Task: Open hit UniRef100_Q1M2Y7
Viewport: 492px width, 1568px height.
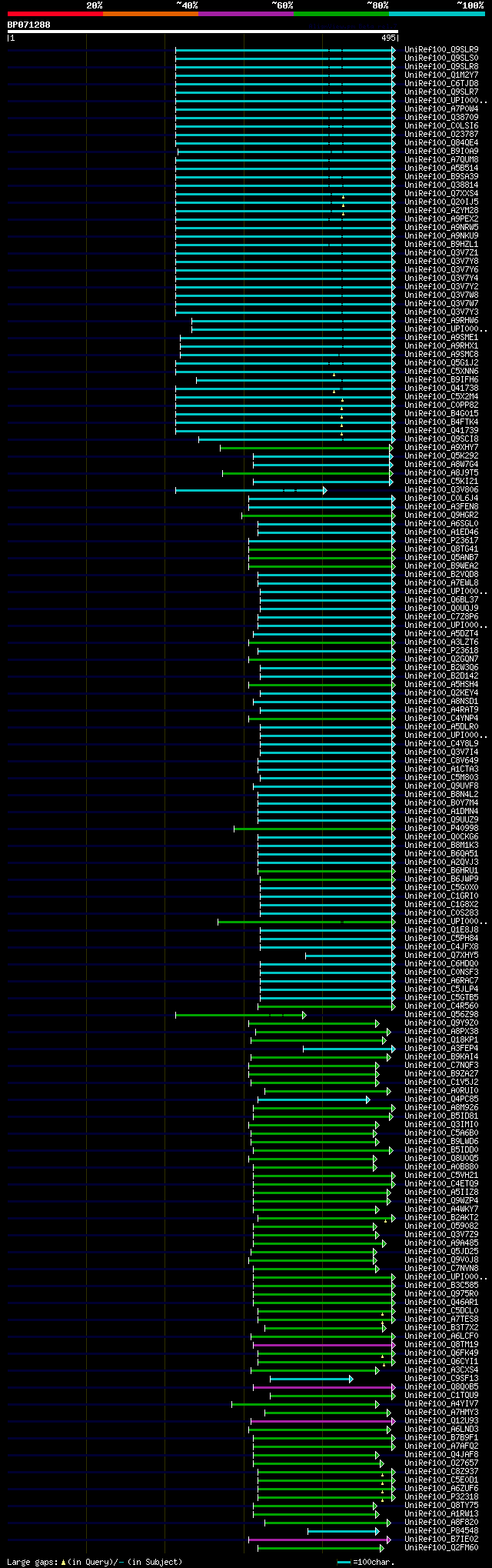Action: click(x=441, y=75)
